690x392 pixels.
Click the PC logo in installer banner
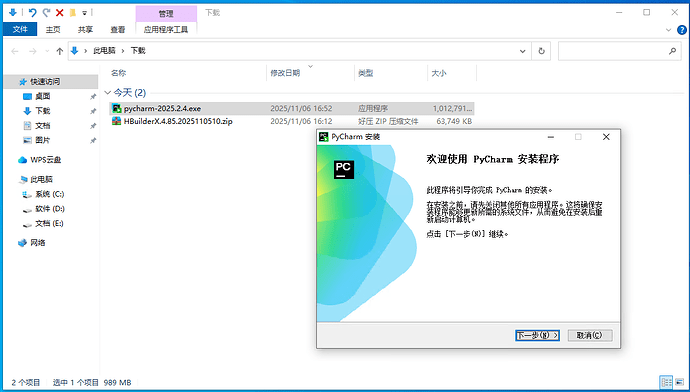(x=344, y=169)
